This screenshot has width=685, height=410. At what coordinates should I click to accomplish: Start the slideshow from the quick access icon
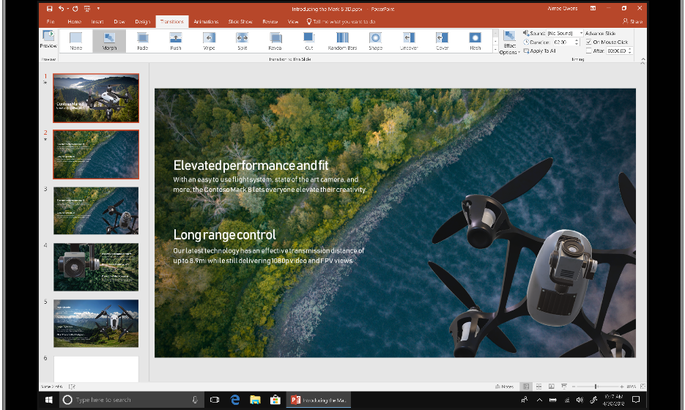(x=87, y=8)
